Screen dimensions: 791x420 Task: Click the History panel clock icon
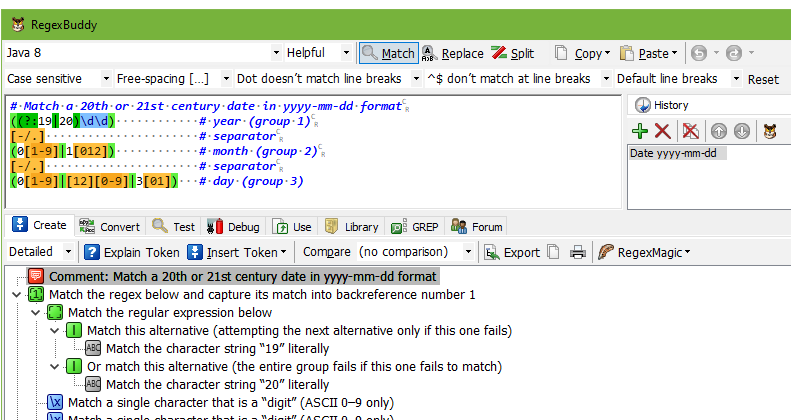643,105
